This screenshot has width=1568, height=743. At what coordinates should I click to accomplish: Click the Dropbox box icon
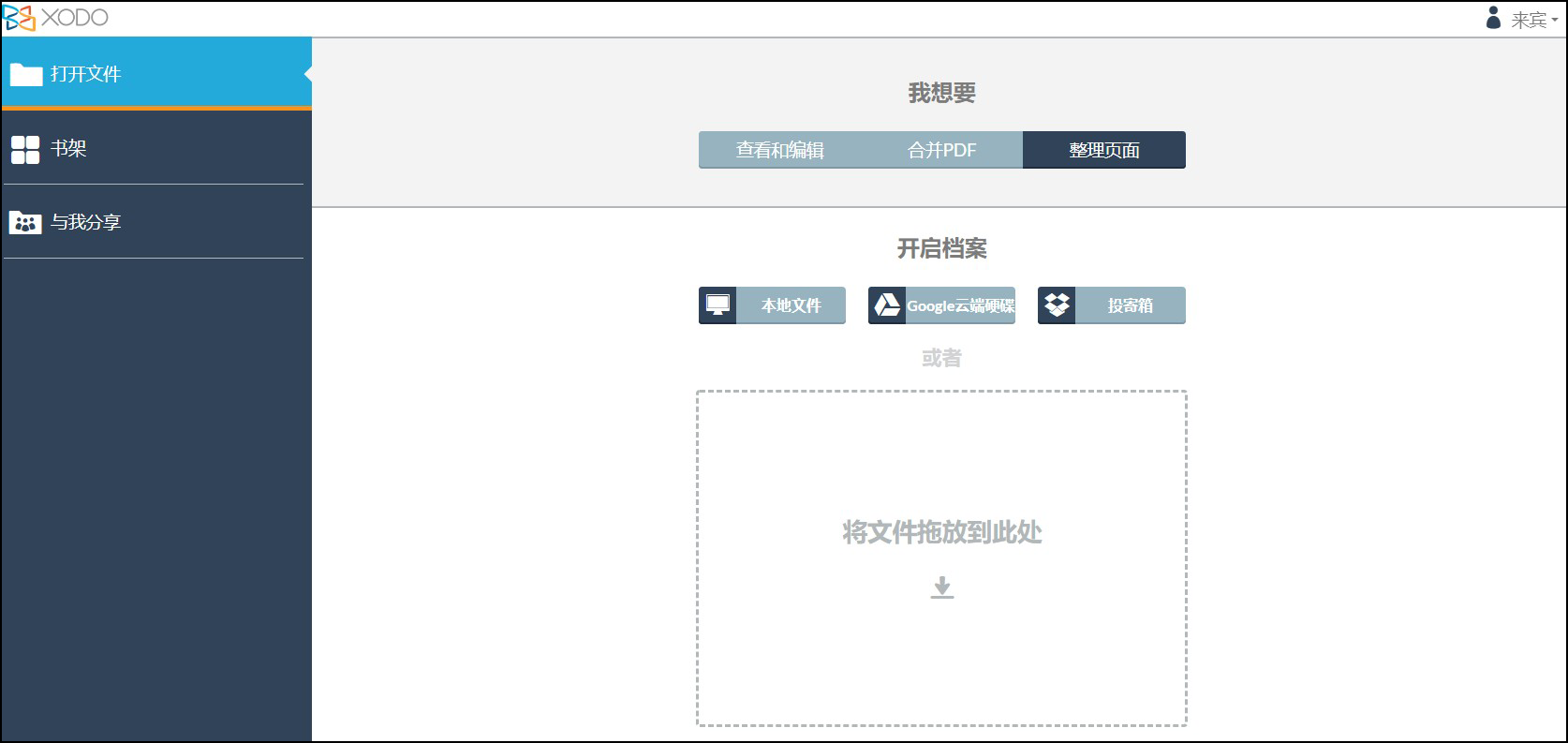(x=1057, y=305)
